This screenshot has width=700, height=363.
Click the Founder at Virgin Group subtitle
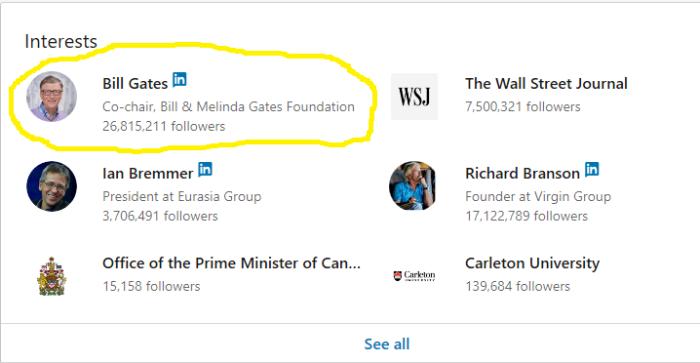click(538, 196)
